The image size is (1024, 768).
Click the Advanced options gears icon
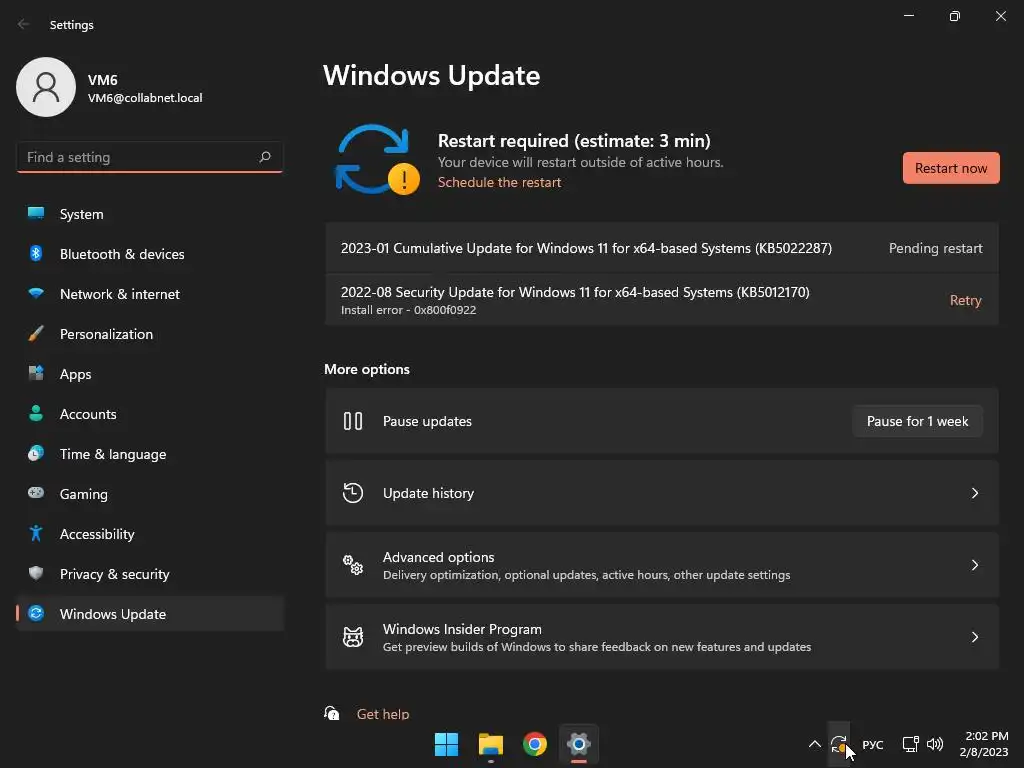(x=353, y=565)
